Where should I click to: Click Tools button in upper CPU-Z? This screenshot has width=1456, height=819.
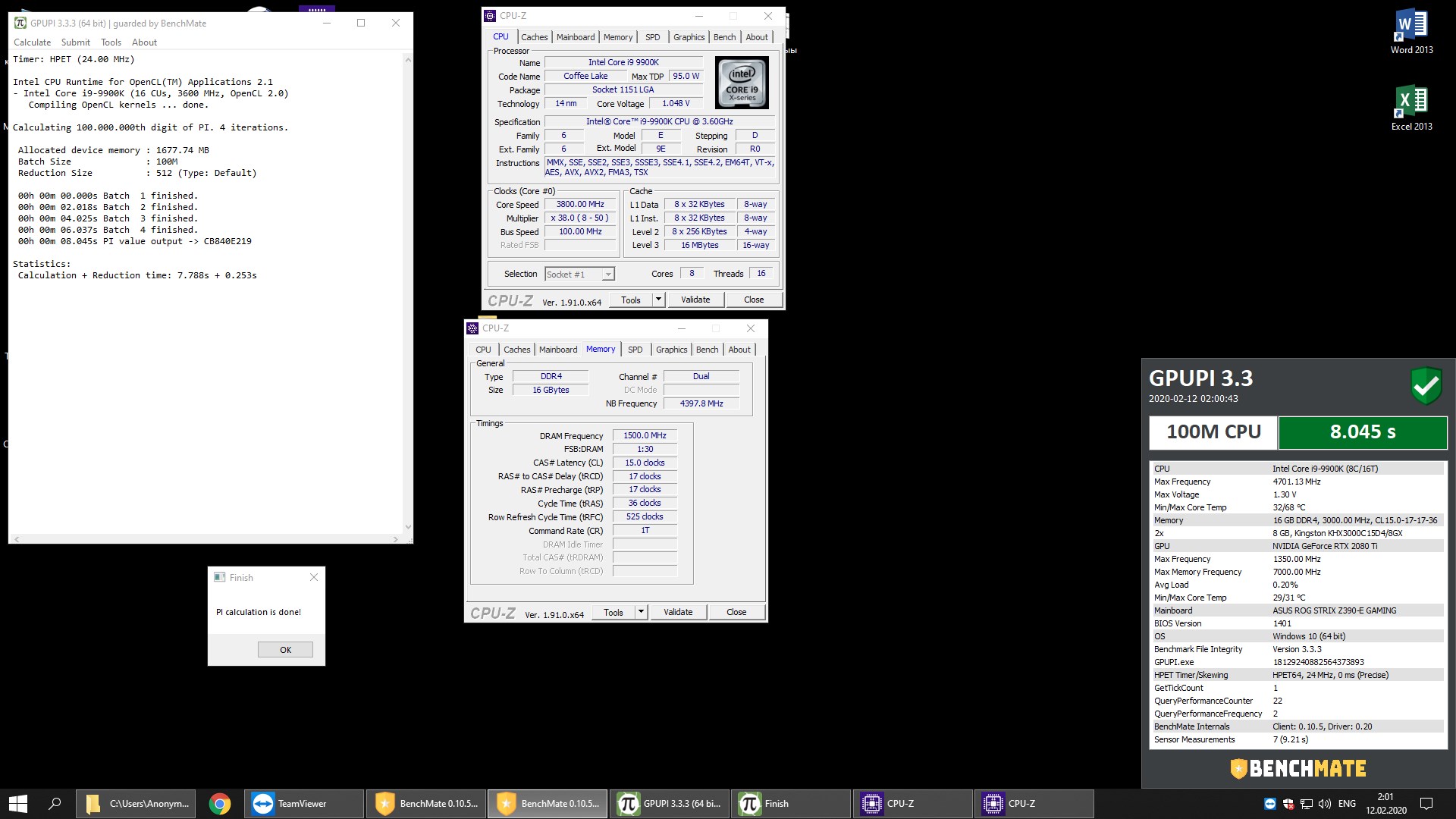631,300
